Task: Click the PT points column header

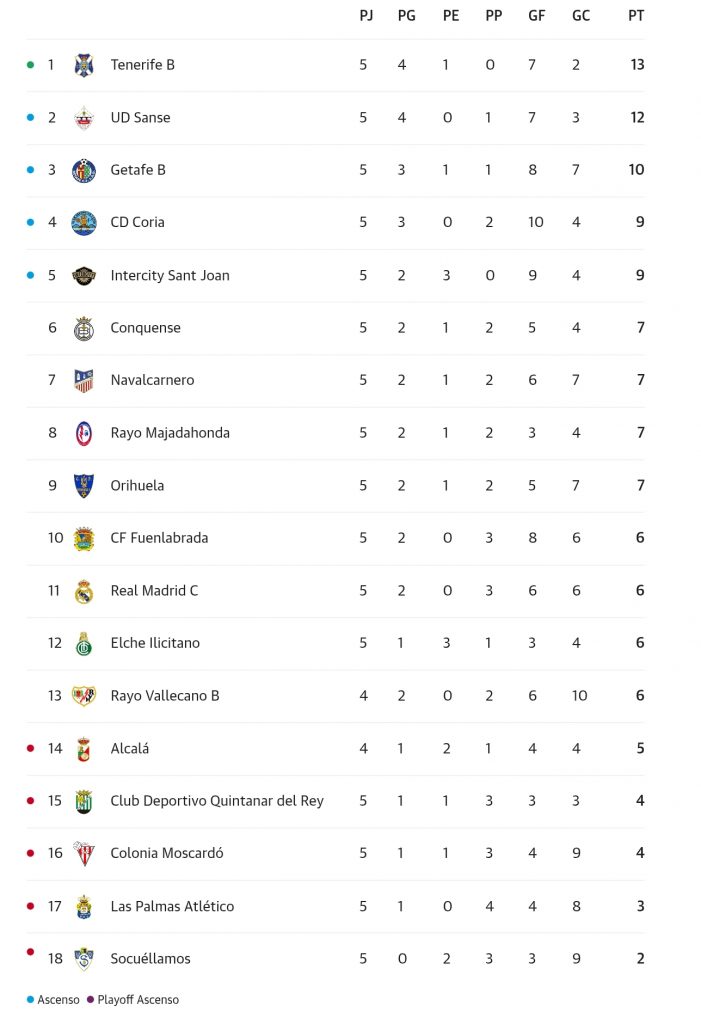Action: tap(636, 16)
